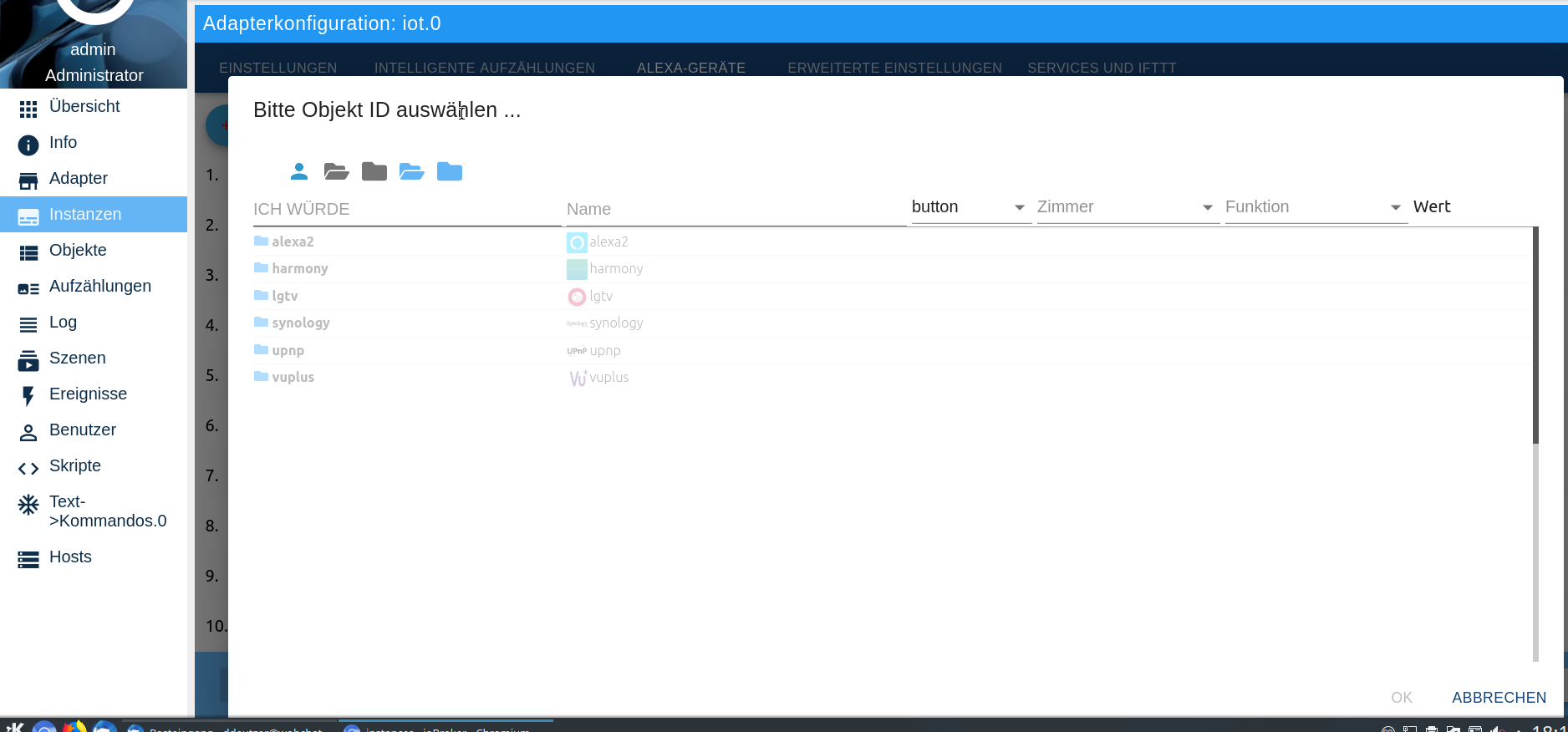Click the dialog's vertical scrollbar
Viewport: 1568px width, 732px height.
1535,335
